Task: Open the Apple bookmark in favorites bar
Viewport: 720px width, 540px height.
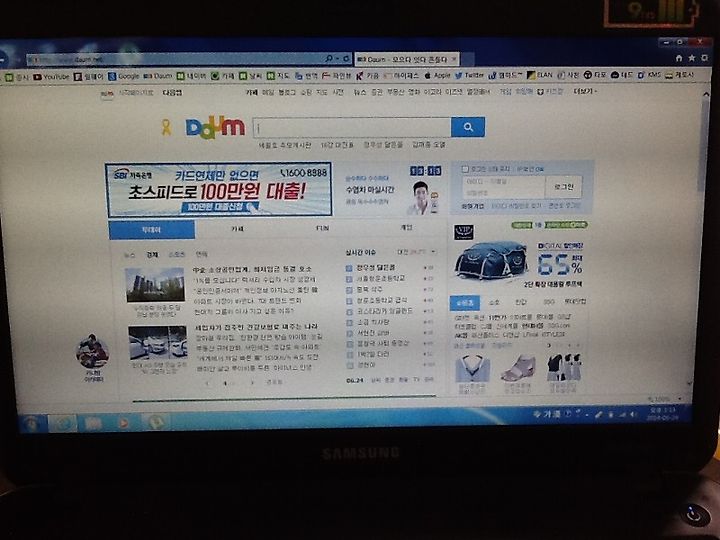Action: pos(438,75)
